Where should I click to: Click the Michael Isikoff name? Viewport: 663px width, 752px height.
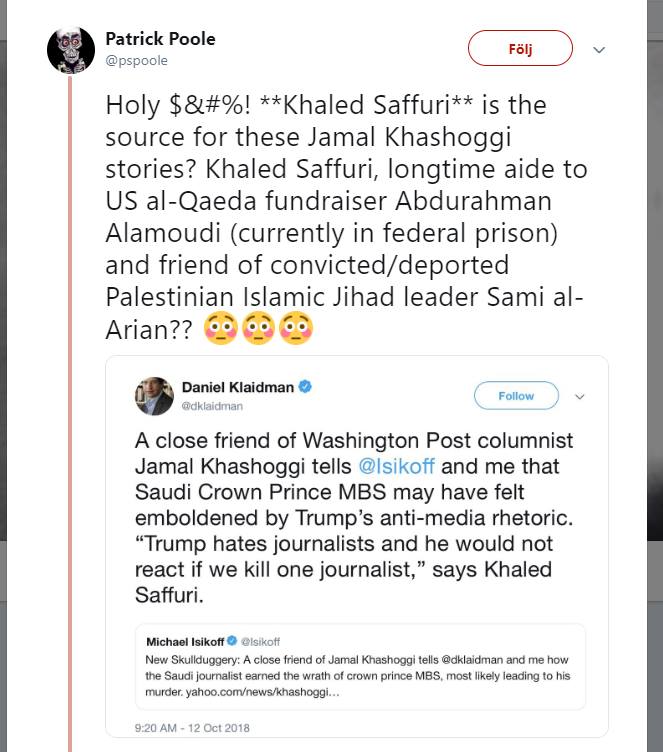[x=185, y=640]
